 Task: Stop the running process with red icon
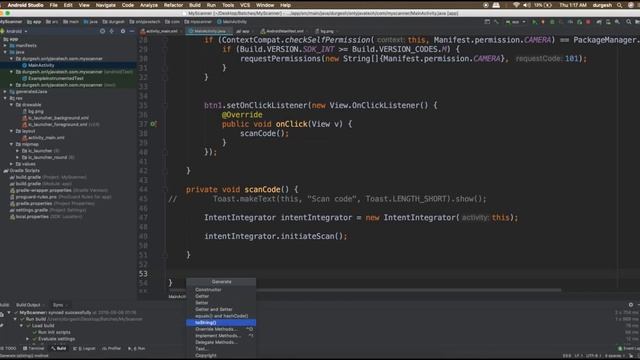[588, 22]
